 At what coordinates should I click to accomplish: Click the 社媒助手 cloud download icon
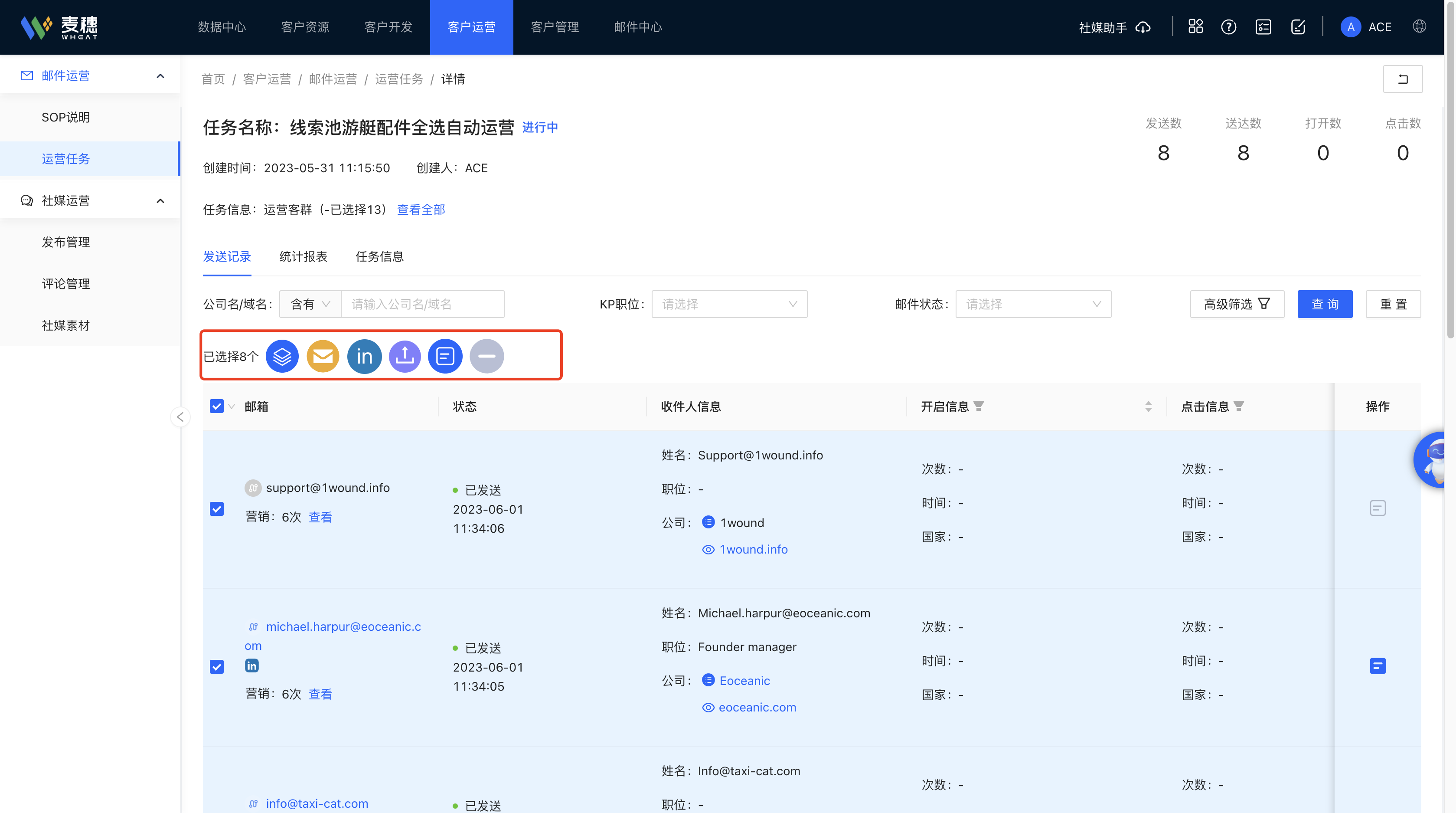[x=1143, y=27]
